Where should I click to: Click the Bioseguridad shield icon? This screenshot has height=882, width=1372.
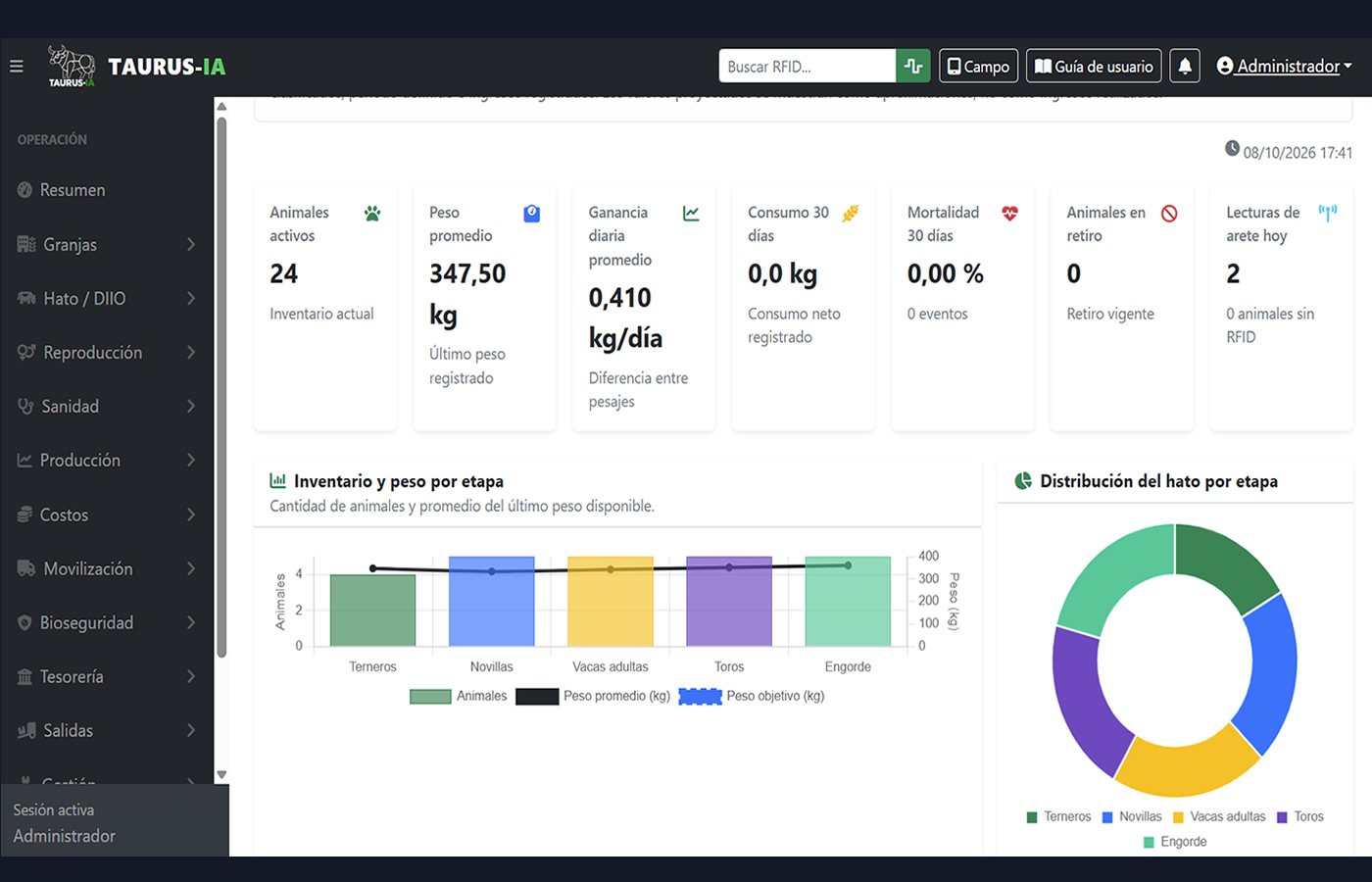click(25, 622)
